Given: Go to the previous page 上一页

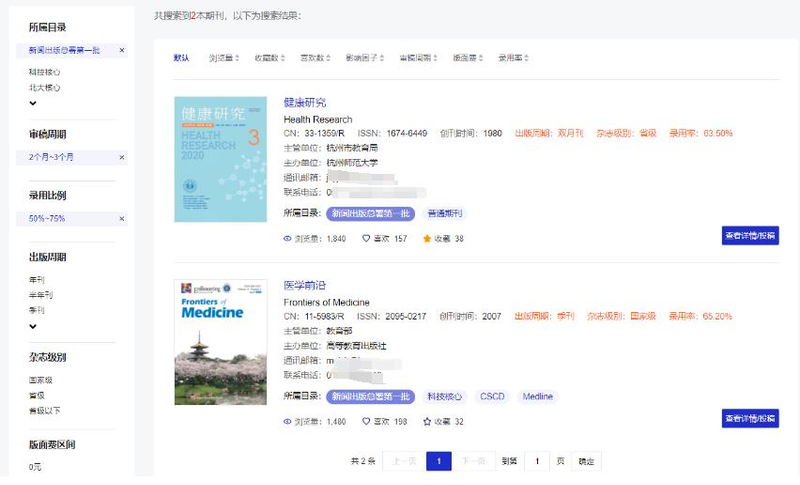Looking at the screenshot, I should coord(404,461).
